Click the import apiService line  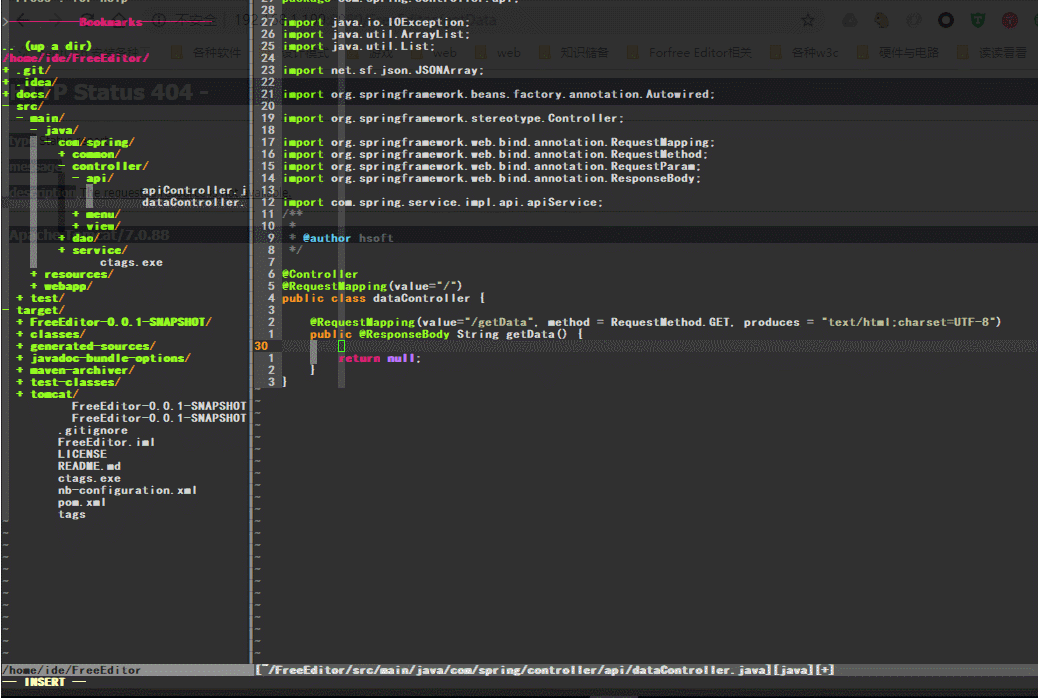(442, 202)
